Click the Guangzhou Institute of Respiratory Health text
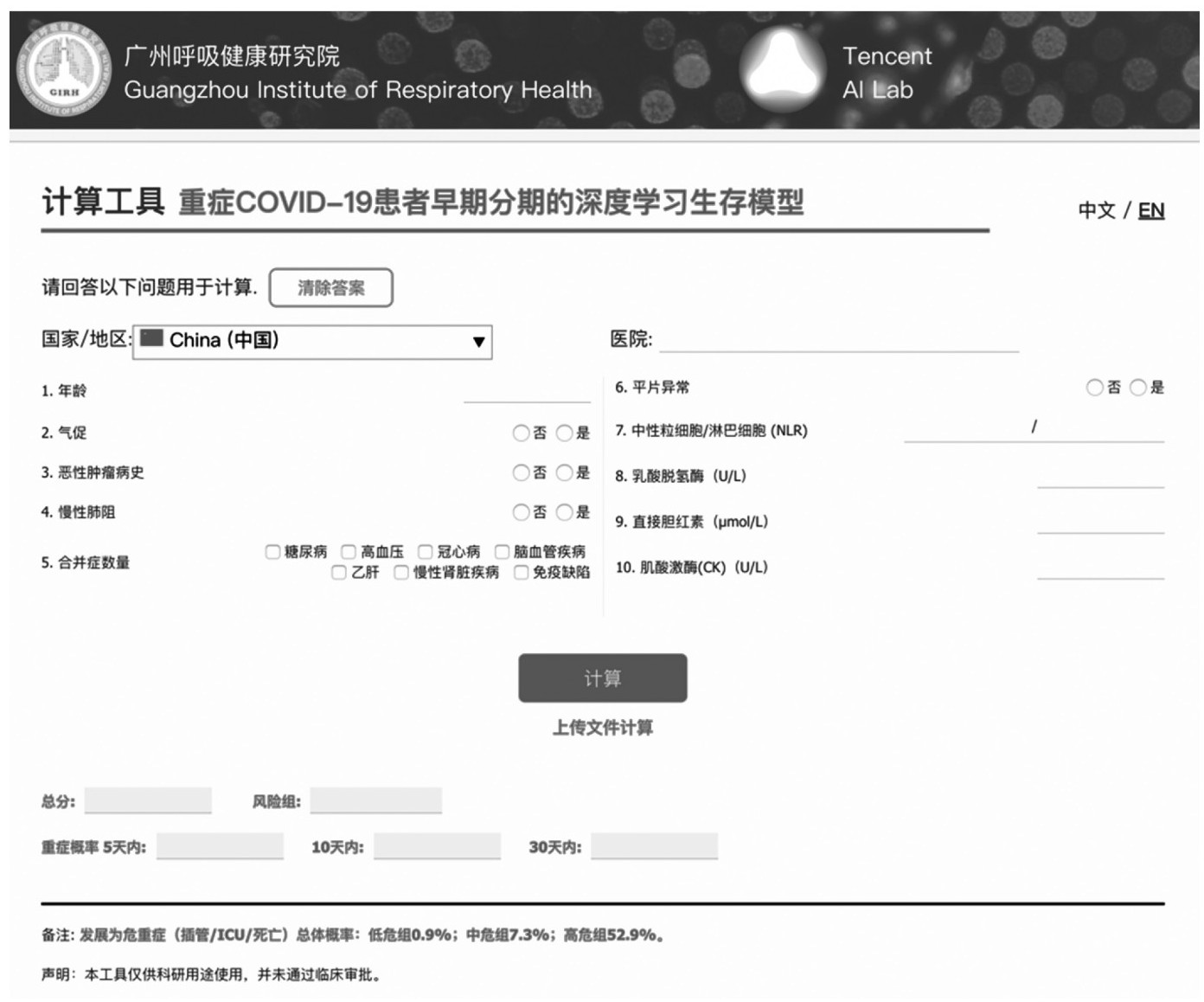 (x=358, y=90)
